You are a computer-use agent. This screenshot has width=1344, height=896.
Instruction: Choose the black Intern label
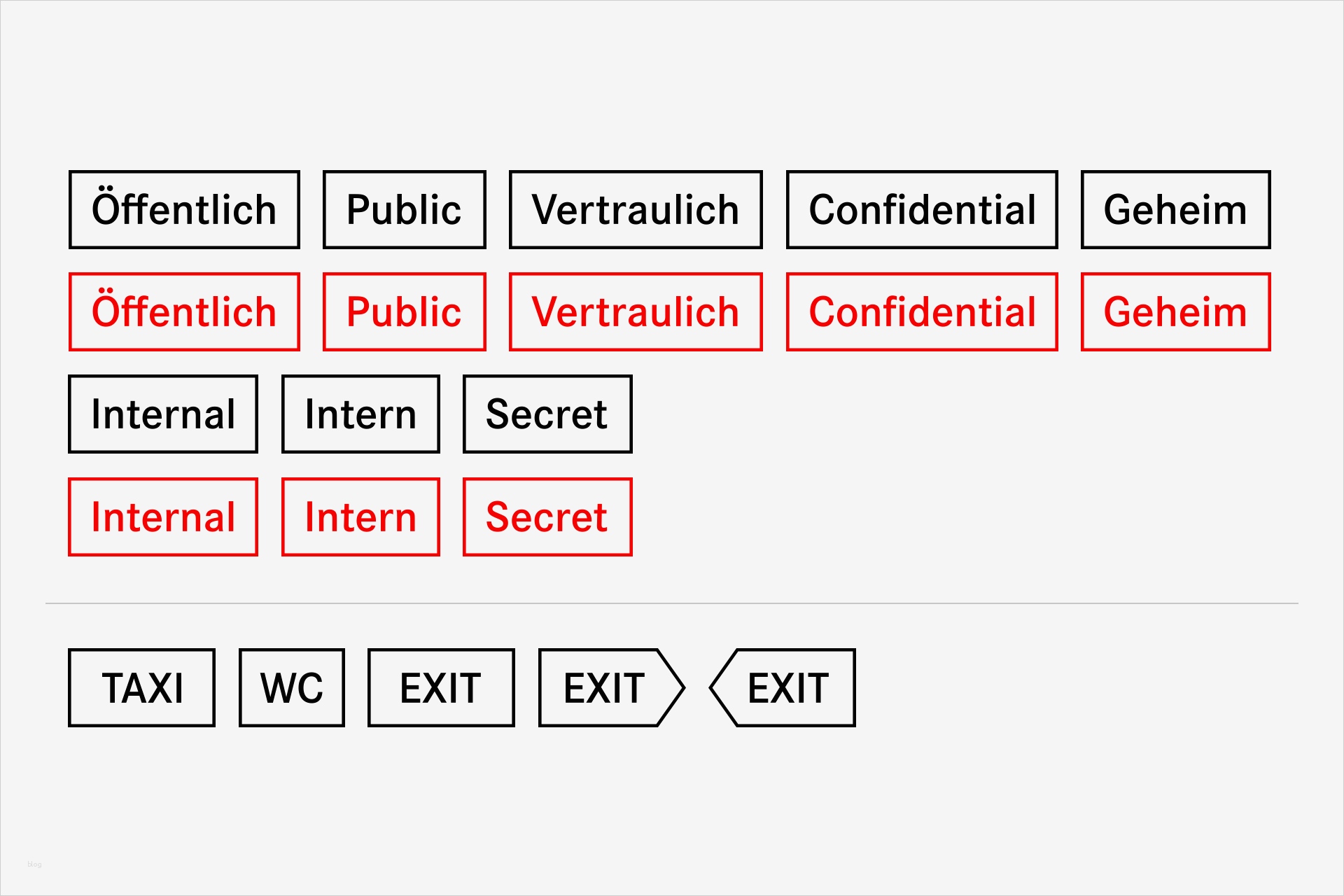[360, 414]
